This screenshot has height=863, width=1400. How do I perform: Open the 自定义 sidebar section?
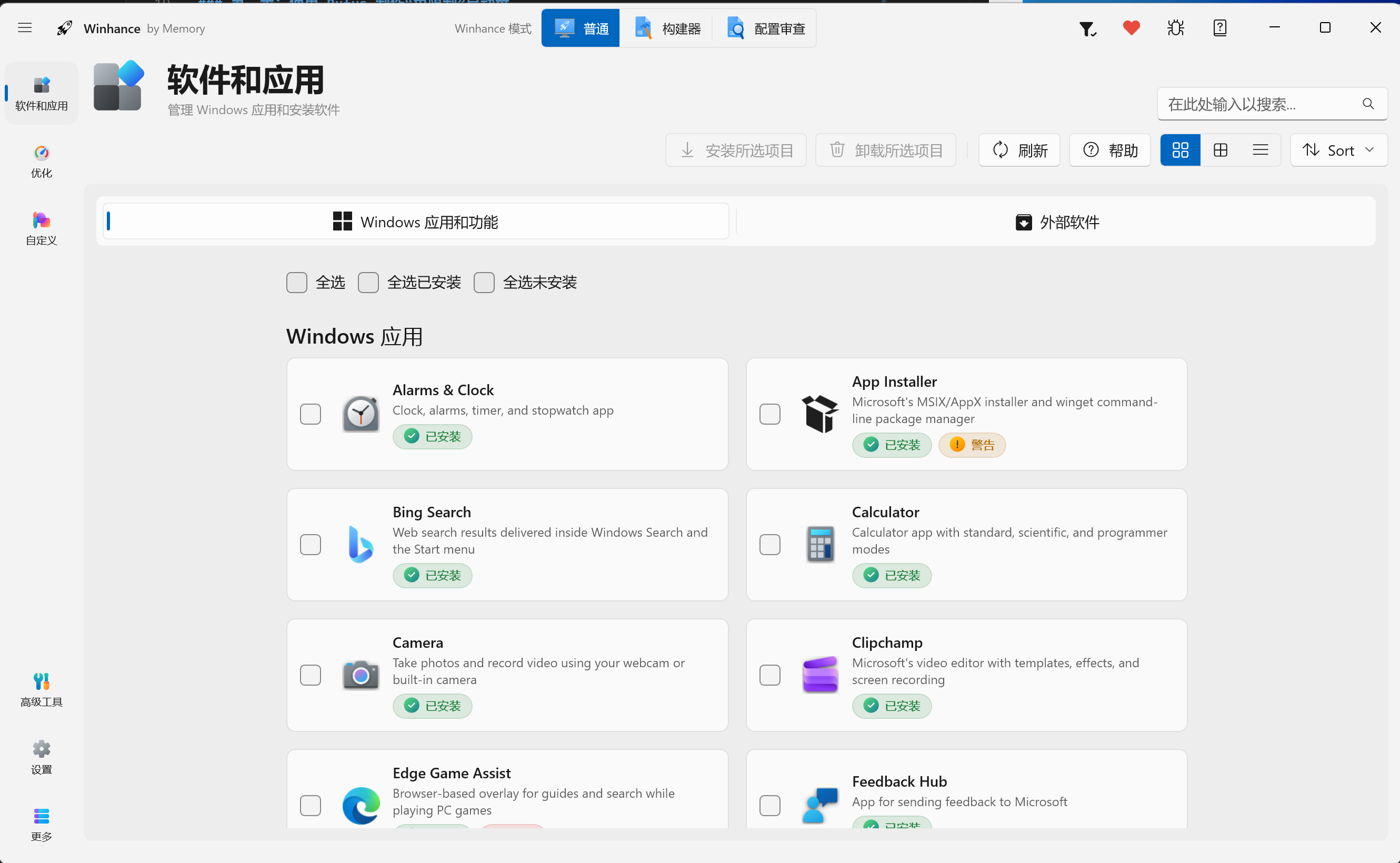coord(42,228)
